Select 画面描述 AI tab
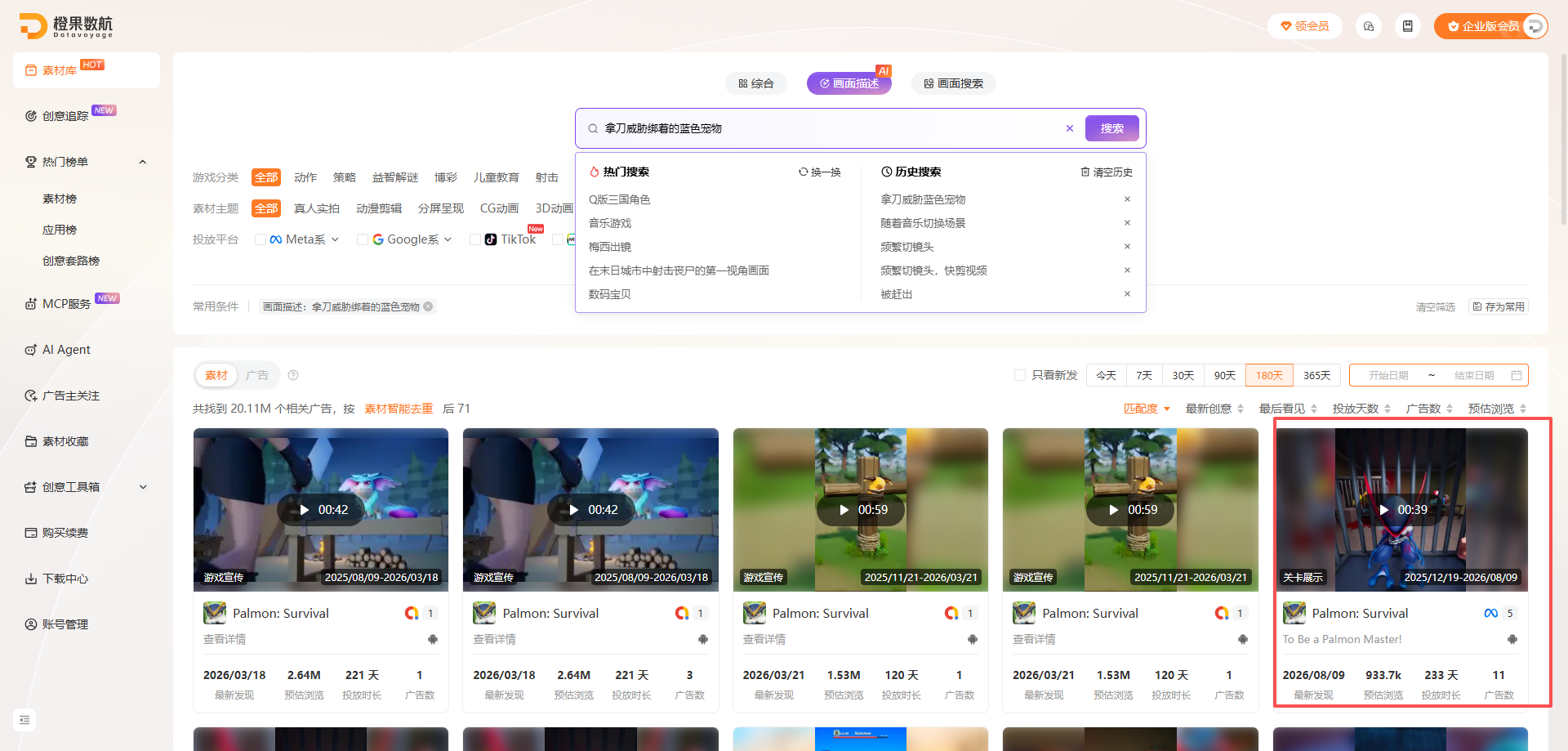 pos(849,83)
